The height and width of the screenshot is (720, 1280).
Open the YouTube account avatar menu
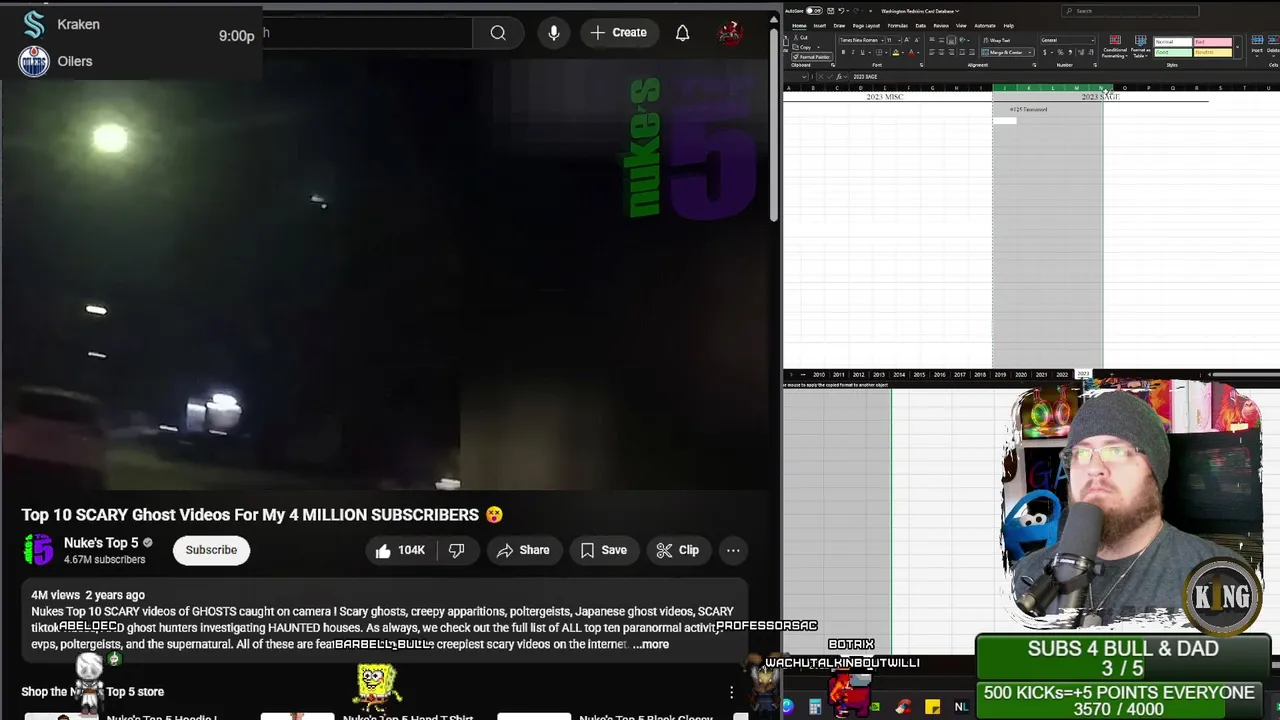(730, 32)
